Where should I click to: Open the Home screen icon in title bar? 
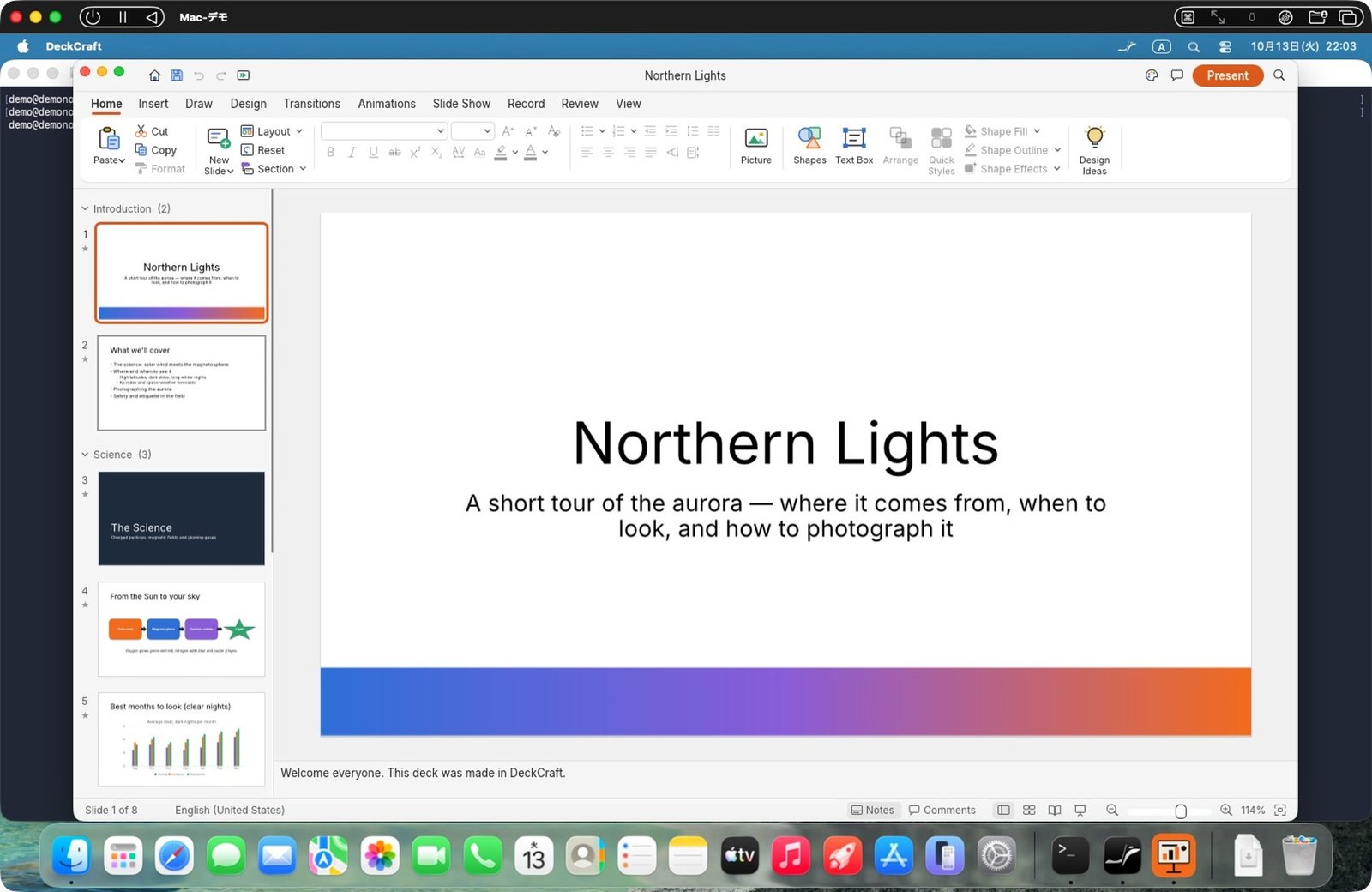pos(154,75)
